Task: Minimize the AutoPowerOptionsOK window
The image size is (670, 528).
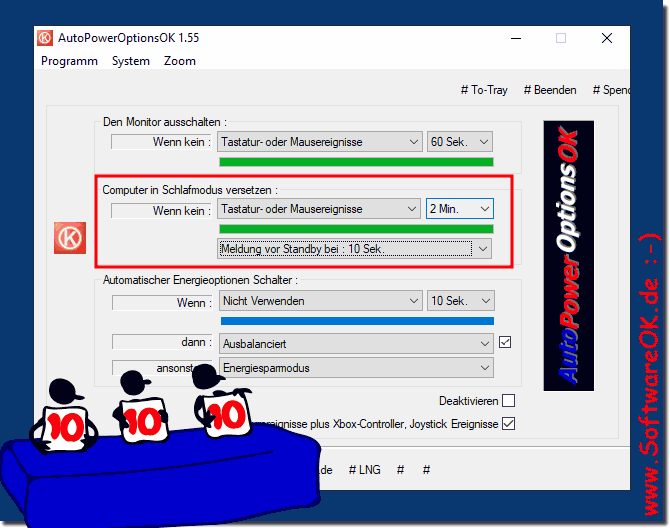Action: click(x=516, y=38)
